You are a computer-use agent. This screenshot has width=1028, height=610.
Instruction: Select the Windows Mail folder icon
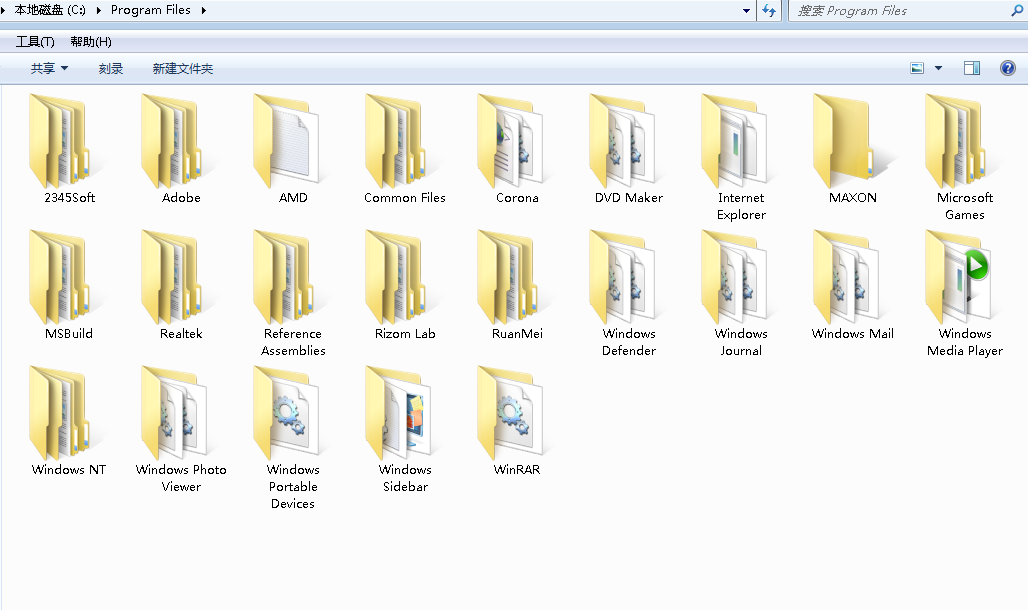846,277
